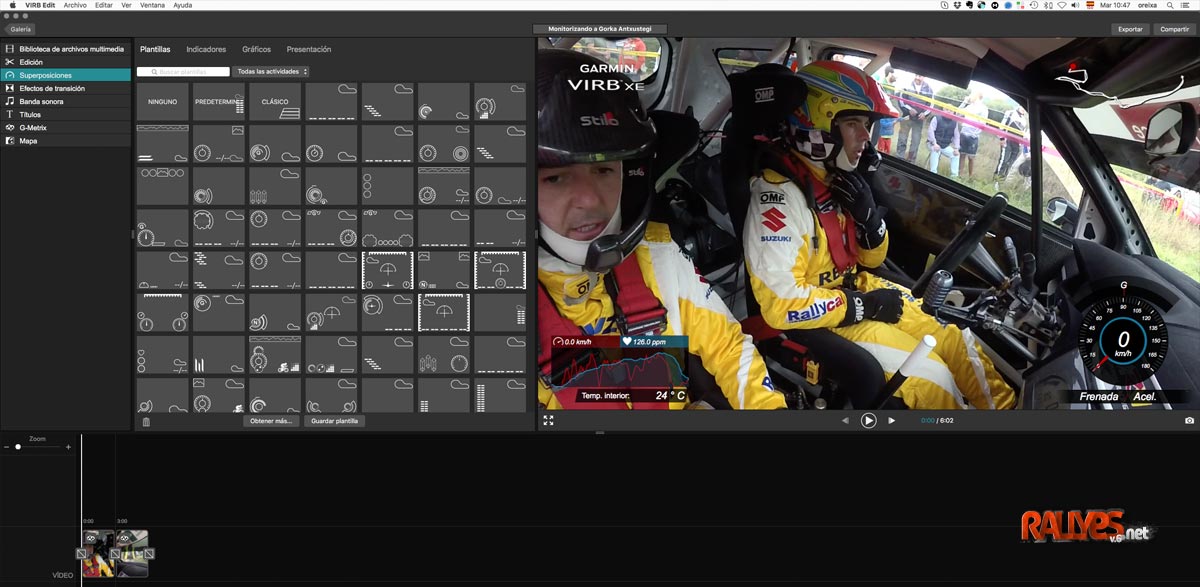Viewport: 1200px width, 587px height.
Task: Click Guardar plantilla button
Action: pos(335,421)
